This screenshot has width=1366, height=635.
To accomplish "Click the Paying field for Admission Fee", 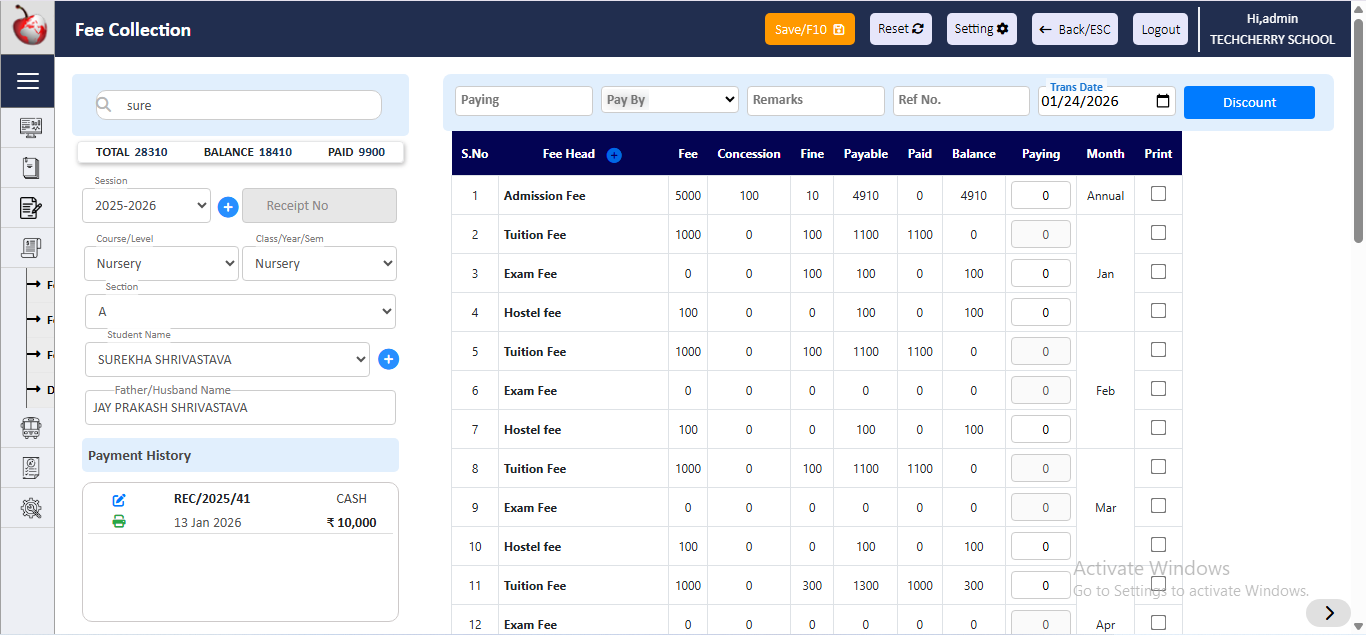I will click(1040, 196).
